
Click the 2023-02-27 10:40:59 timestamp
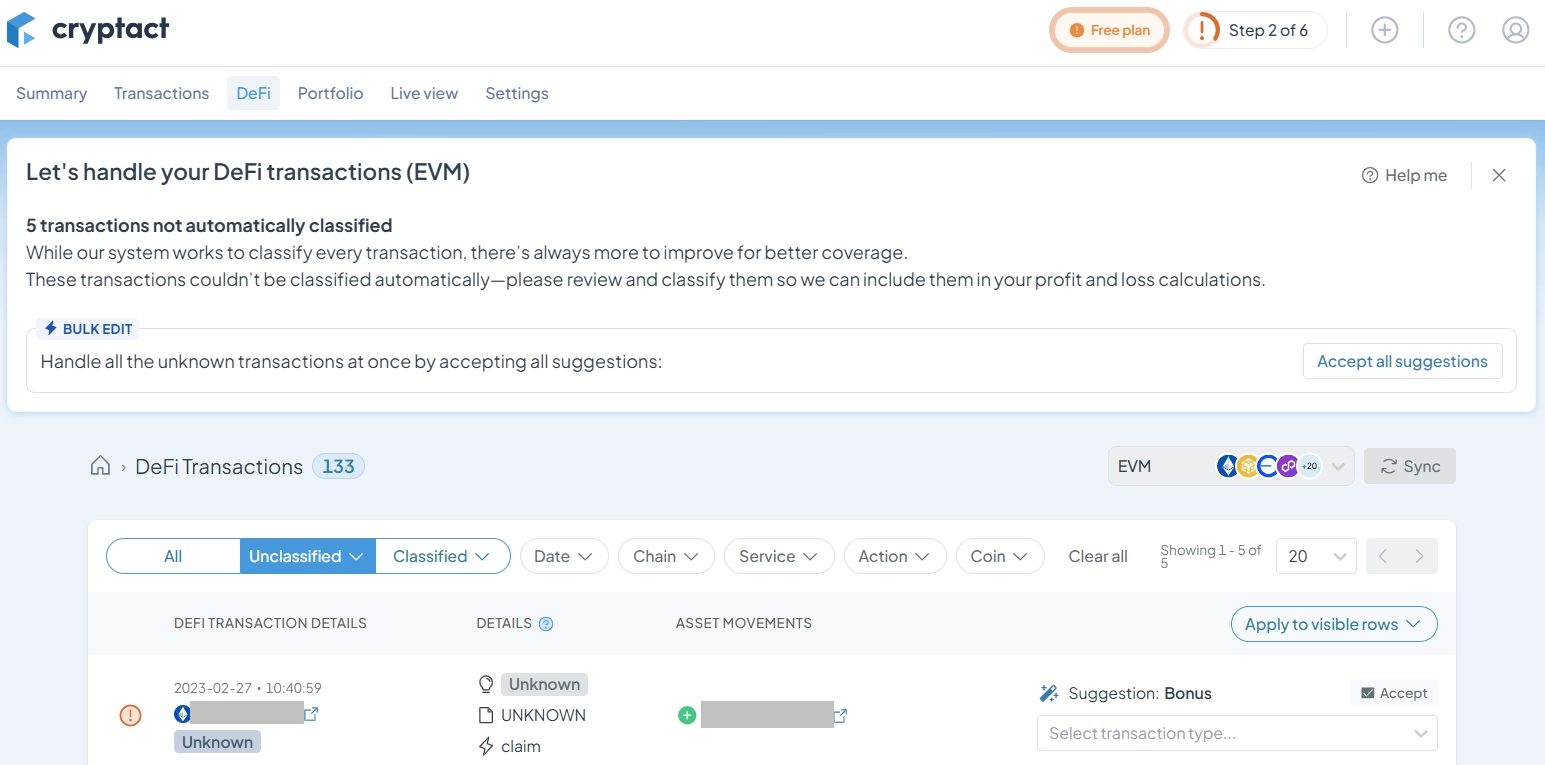click(248, 688)
